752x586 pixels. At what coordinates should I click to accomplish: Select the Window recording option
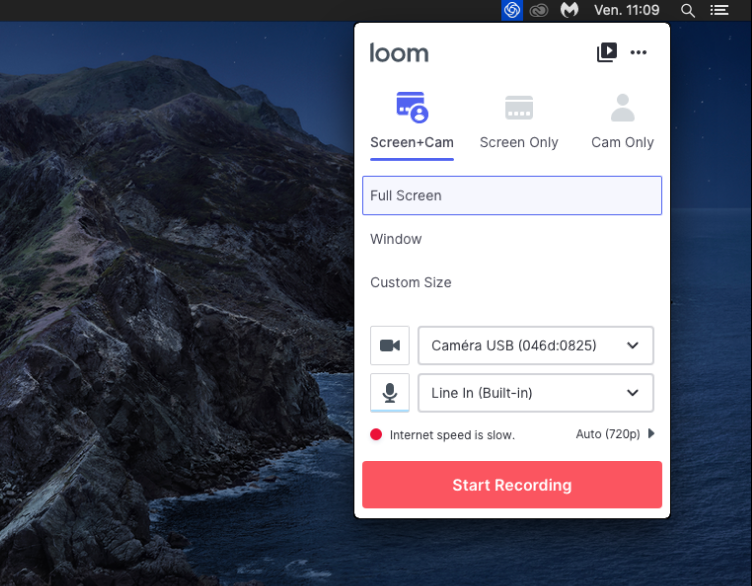(512, 239)
